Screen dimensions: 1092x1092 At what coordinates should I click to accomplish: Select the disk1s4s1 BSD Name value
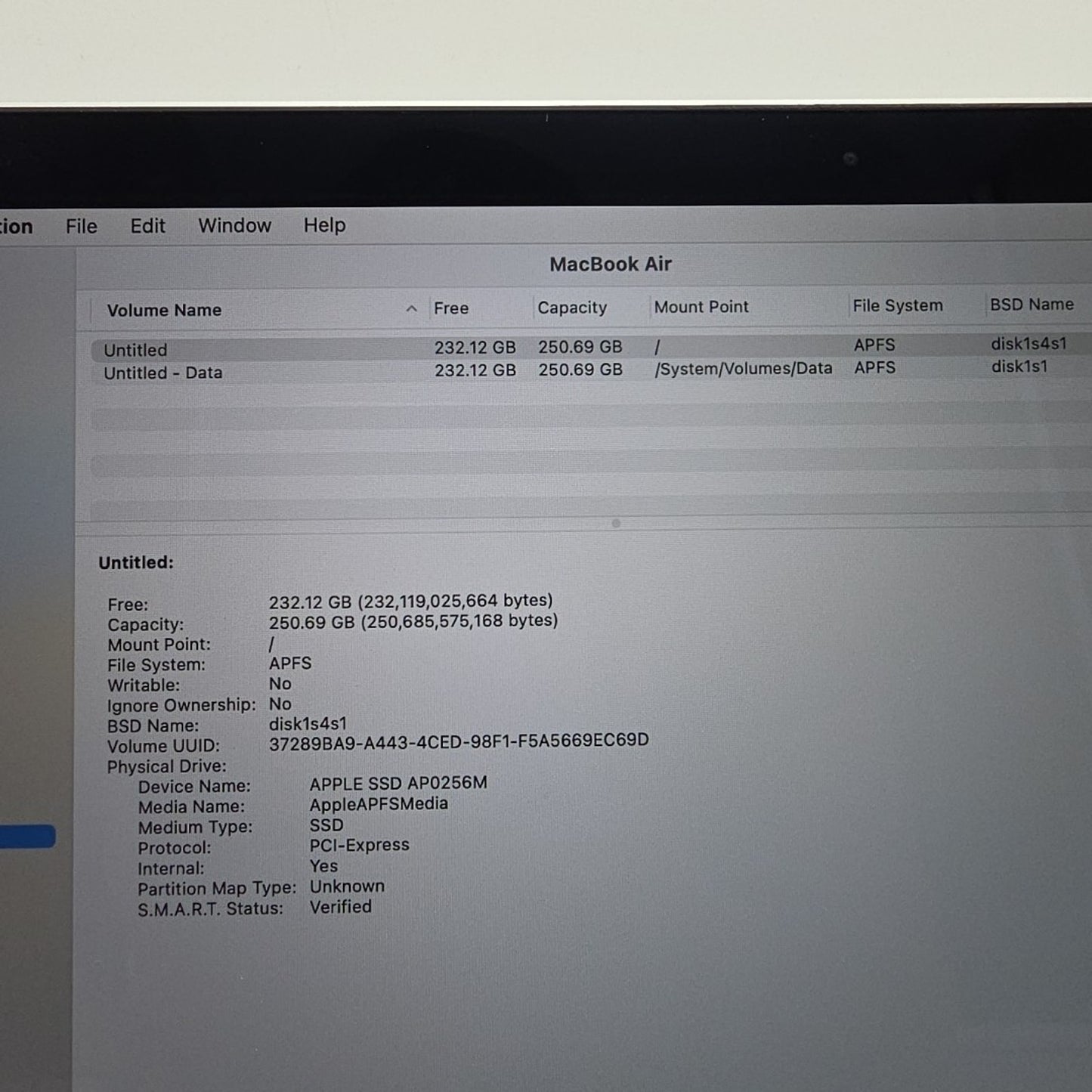(1028, 344)
